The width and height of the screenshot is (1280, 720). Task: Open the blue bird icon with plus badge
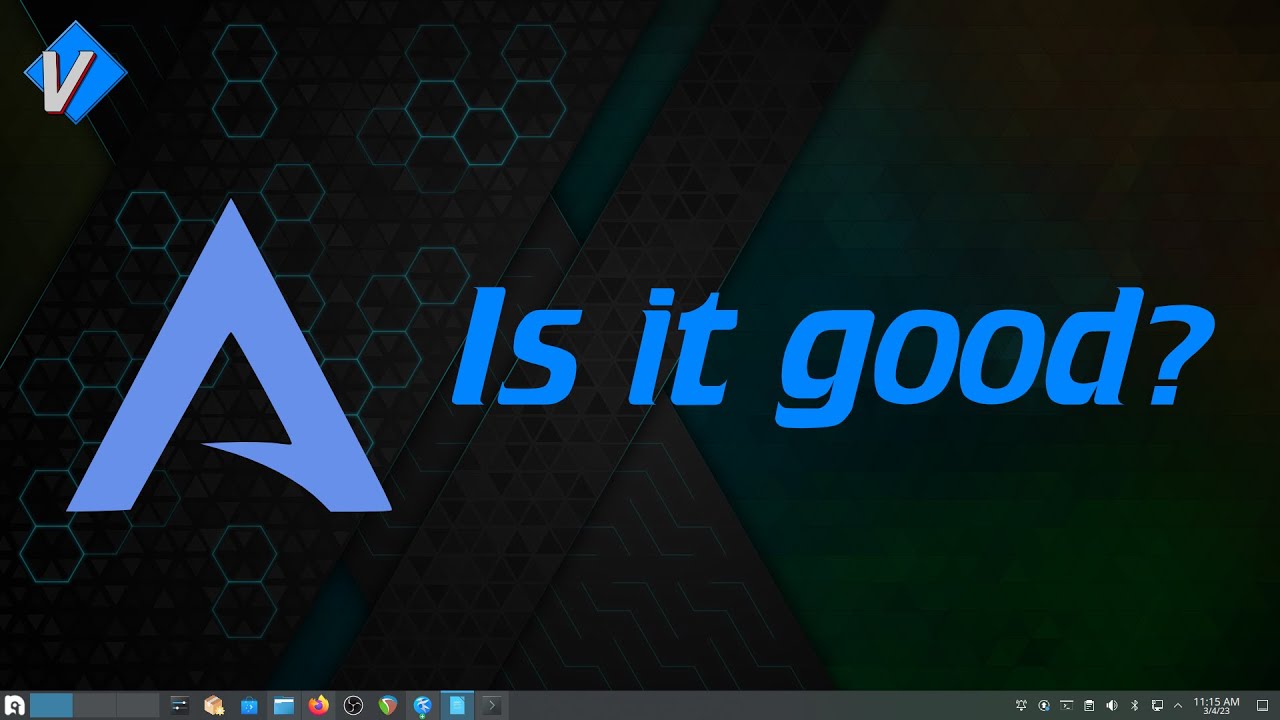pos(422,706)
